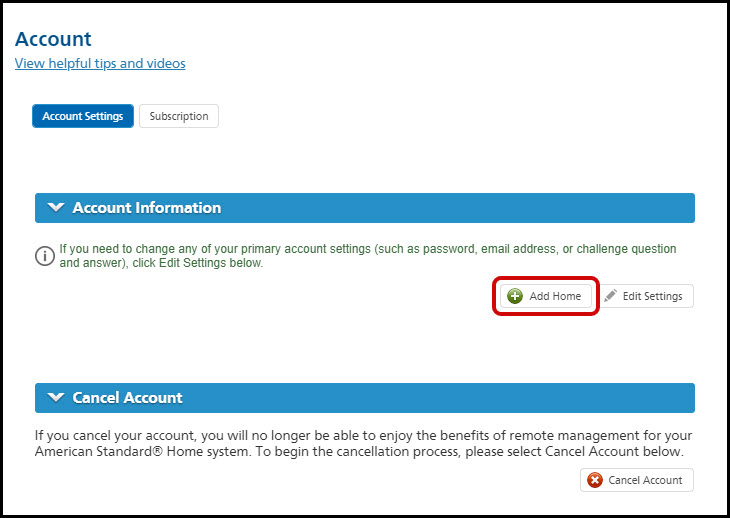Click the green primary account settings hint text
Image resolution: width=730 pixels, height=518 pixels.
(368, 256)
